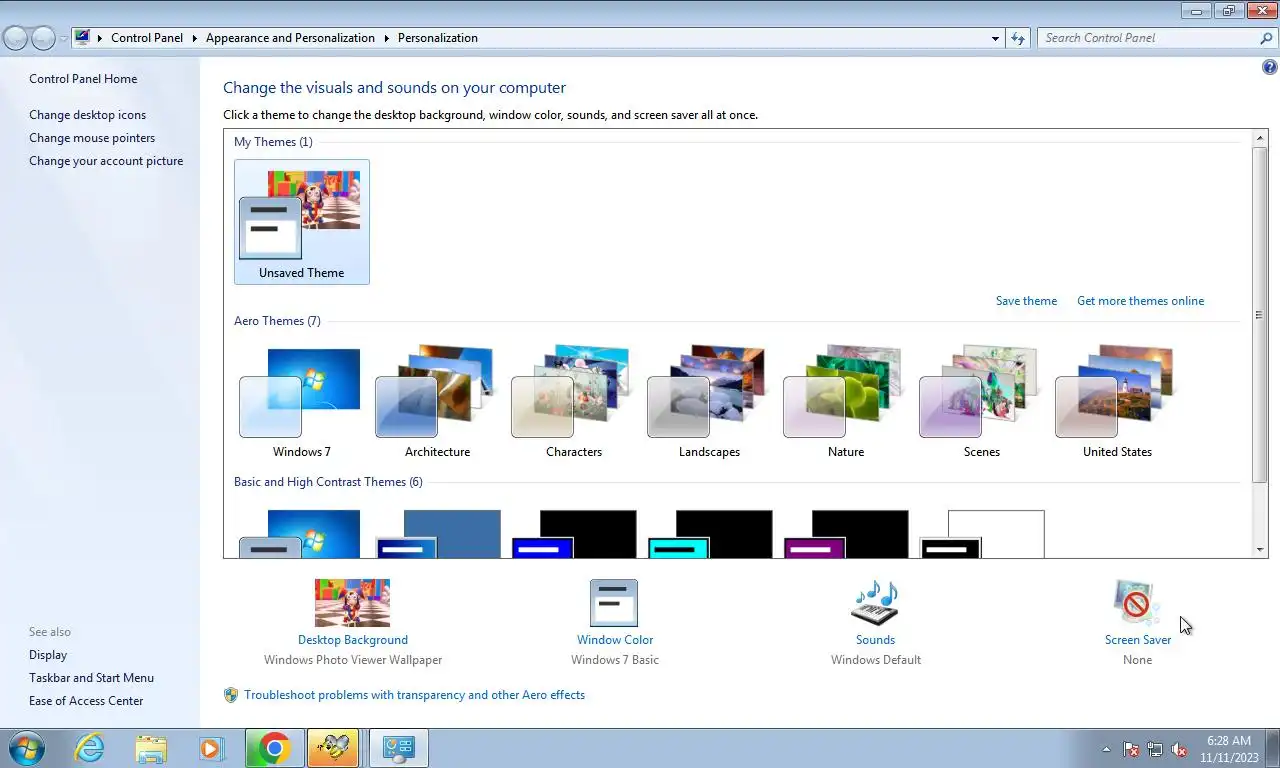Apply the Characters theme

(574, 403)
